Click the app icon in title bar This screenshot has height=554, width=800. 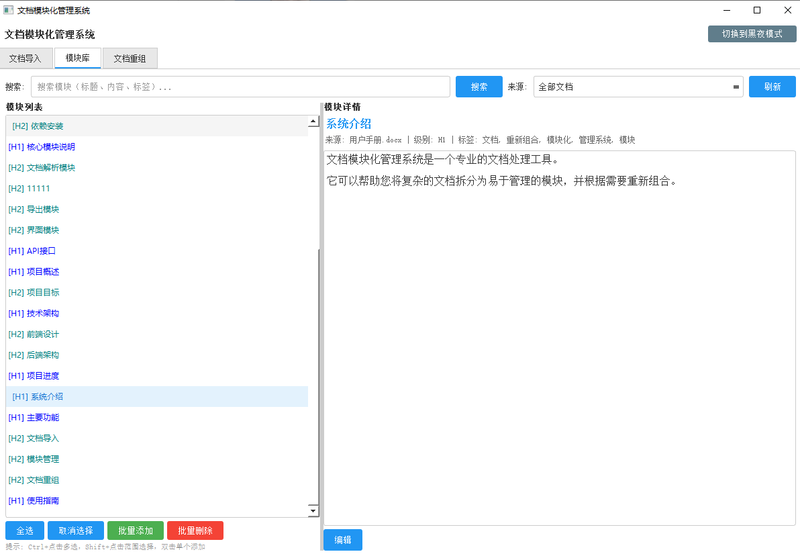point(9,10)
